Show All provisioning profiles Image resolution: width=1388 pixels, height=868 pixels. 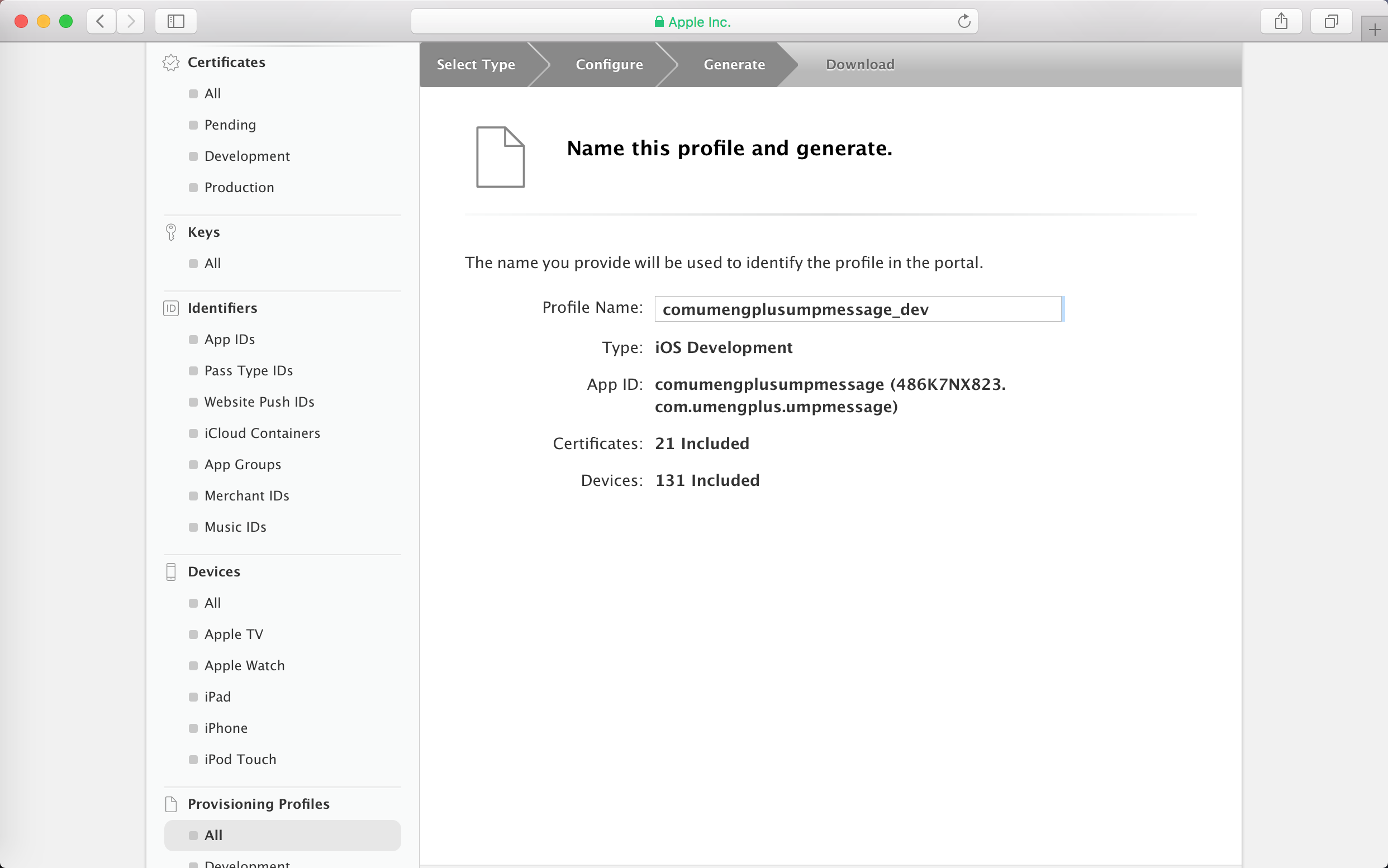(282, 835)
